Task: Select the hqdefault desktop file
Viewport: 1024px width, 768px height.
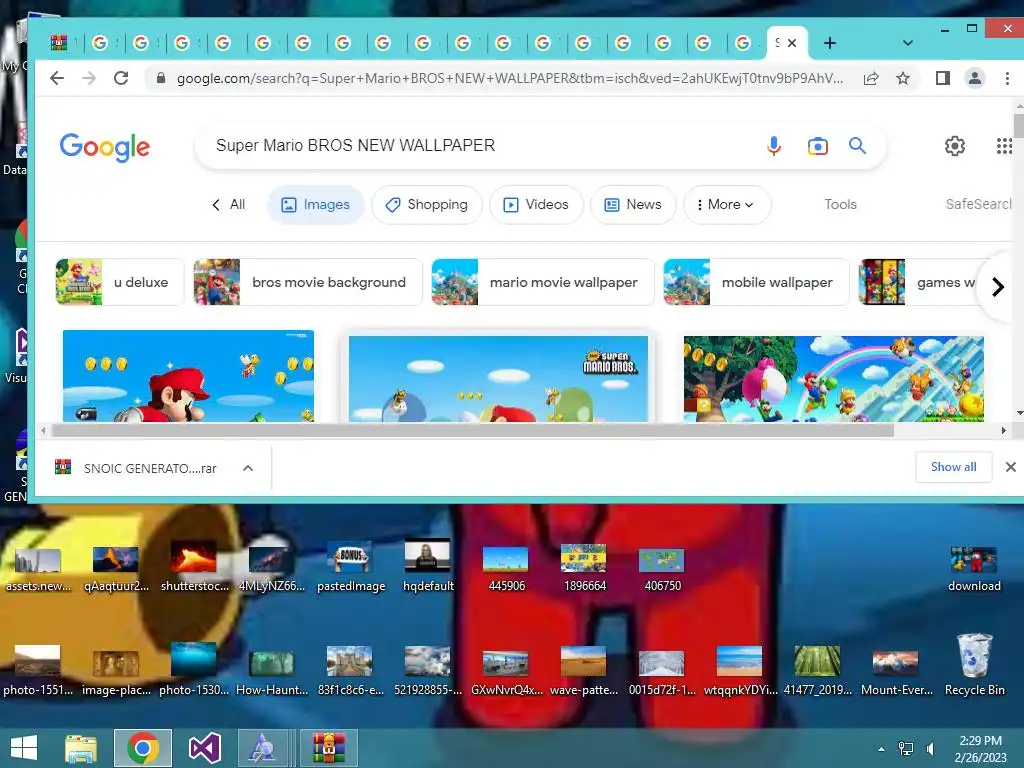Action: [x=428, y=566]
